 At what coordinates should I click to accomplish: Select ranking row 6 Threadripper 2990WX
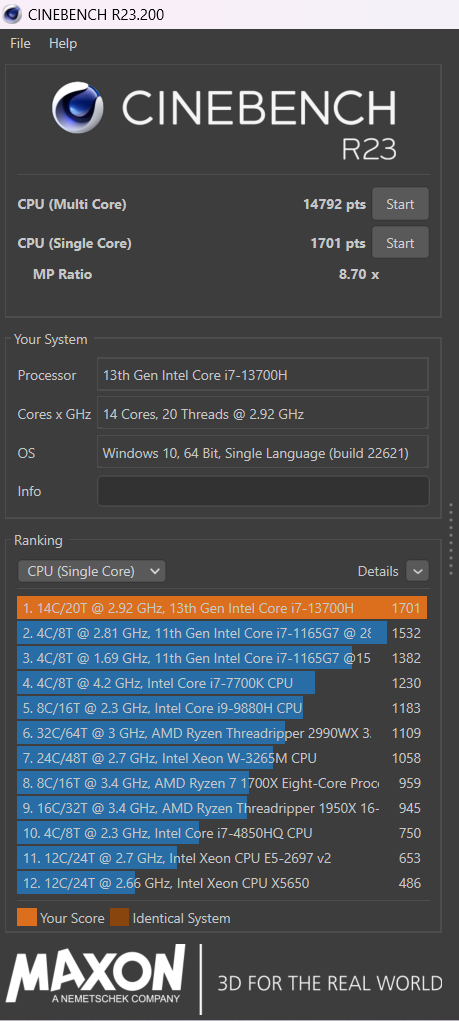click(x=222, y=733)
